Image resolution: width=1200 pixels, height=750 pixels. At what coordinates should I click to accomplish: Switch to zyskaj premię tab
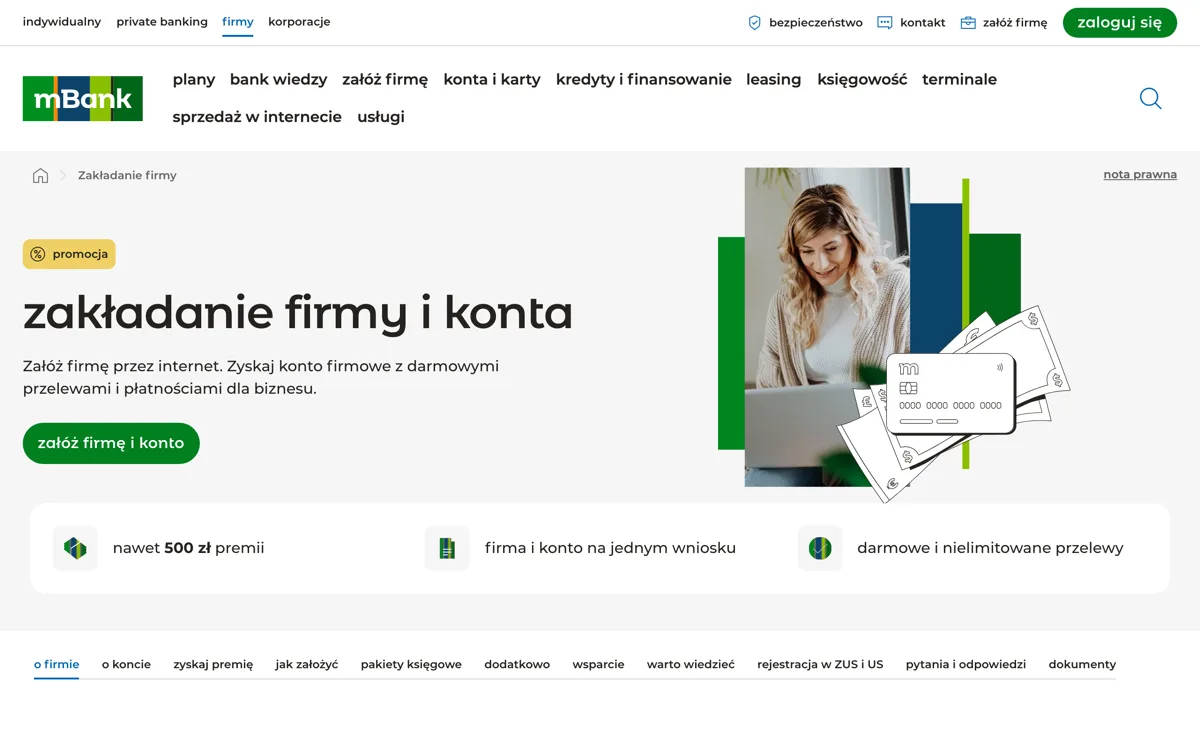(213, 664)
